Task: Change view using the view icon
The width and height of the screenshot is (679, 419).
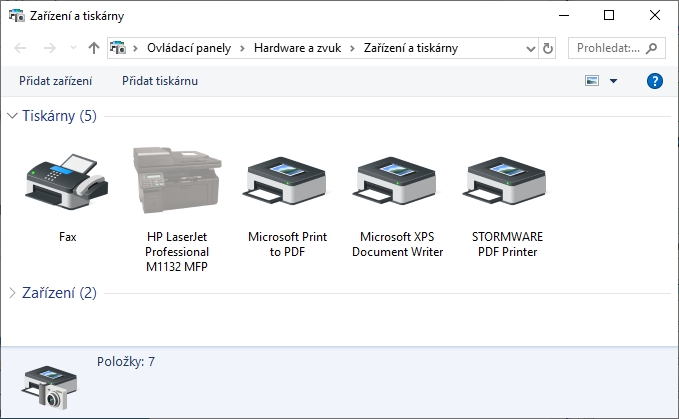Action: (x=592, y=81)
